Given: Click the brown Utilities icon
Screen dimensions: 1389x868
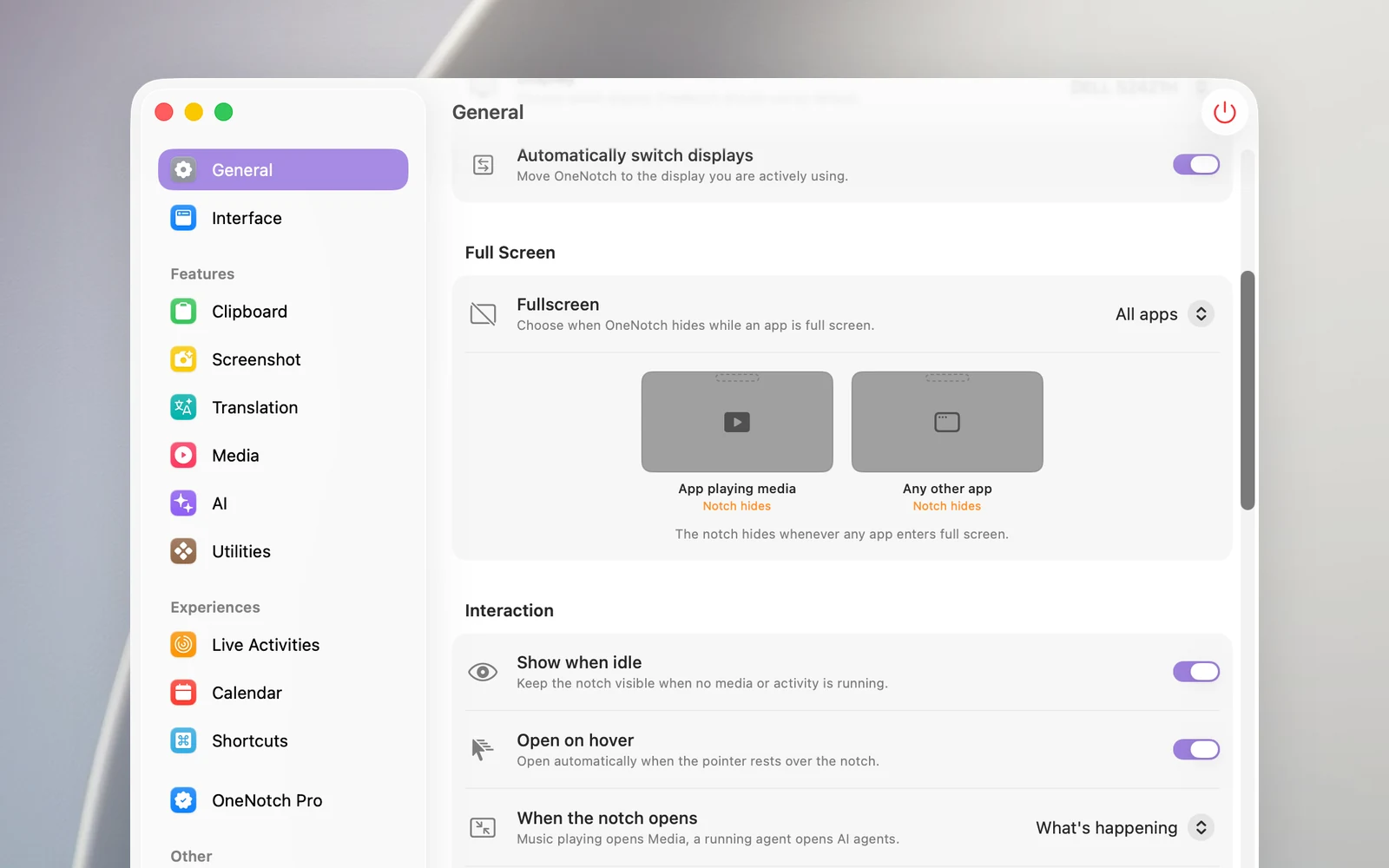Looking at the screenshot, I should coord(183,551).
